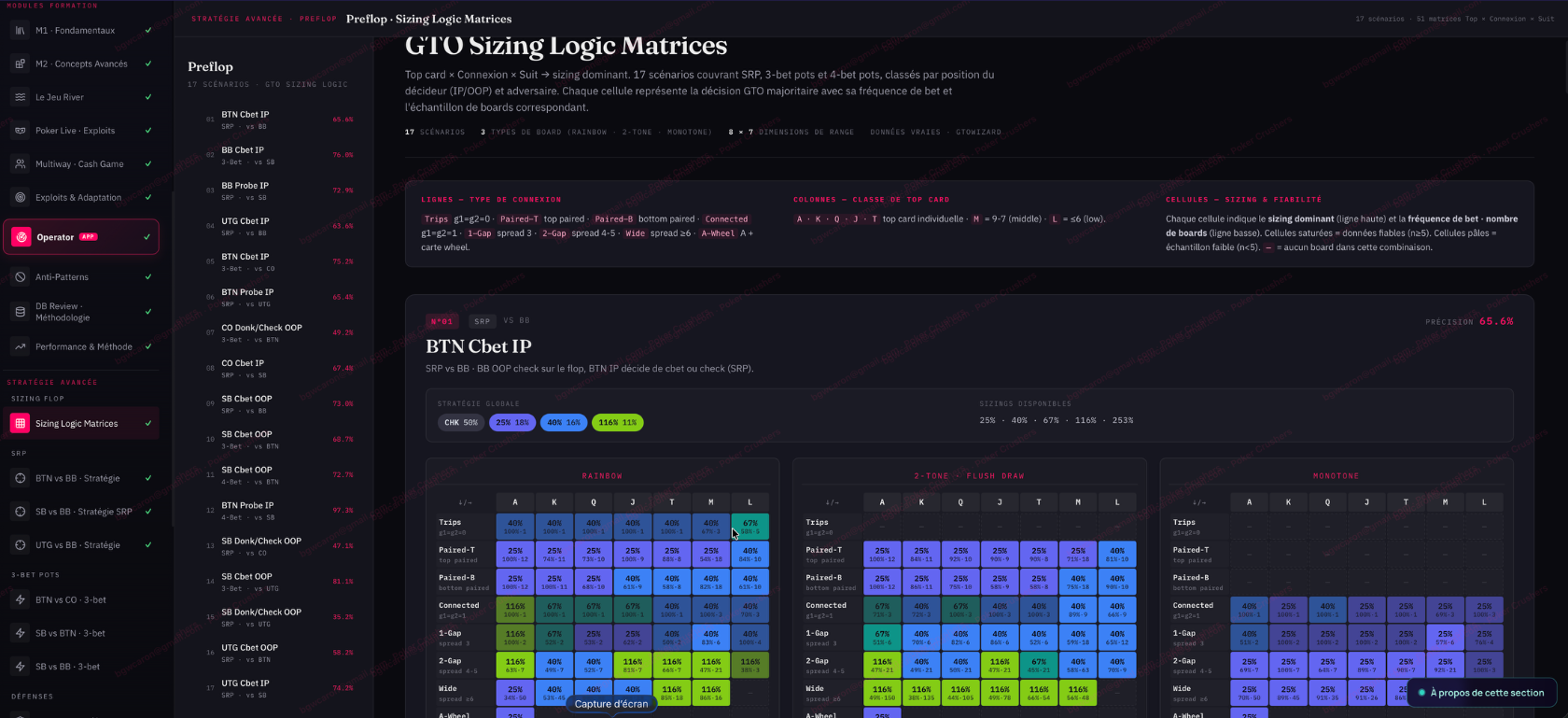Click the lightning icon for SB vs BB 3-bet
Viewport: 1568px width, 718px height.
21,667
